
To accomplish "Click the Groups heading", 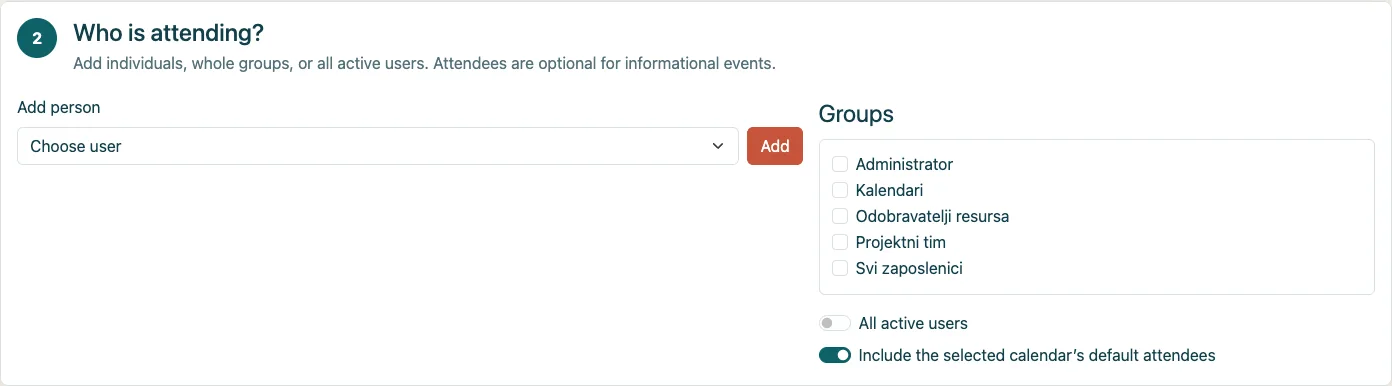I will [856, 114].
